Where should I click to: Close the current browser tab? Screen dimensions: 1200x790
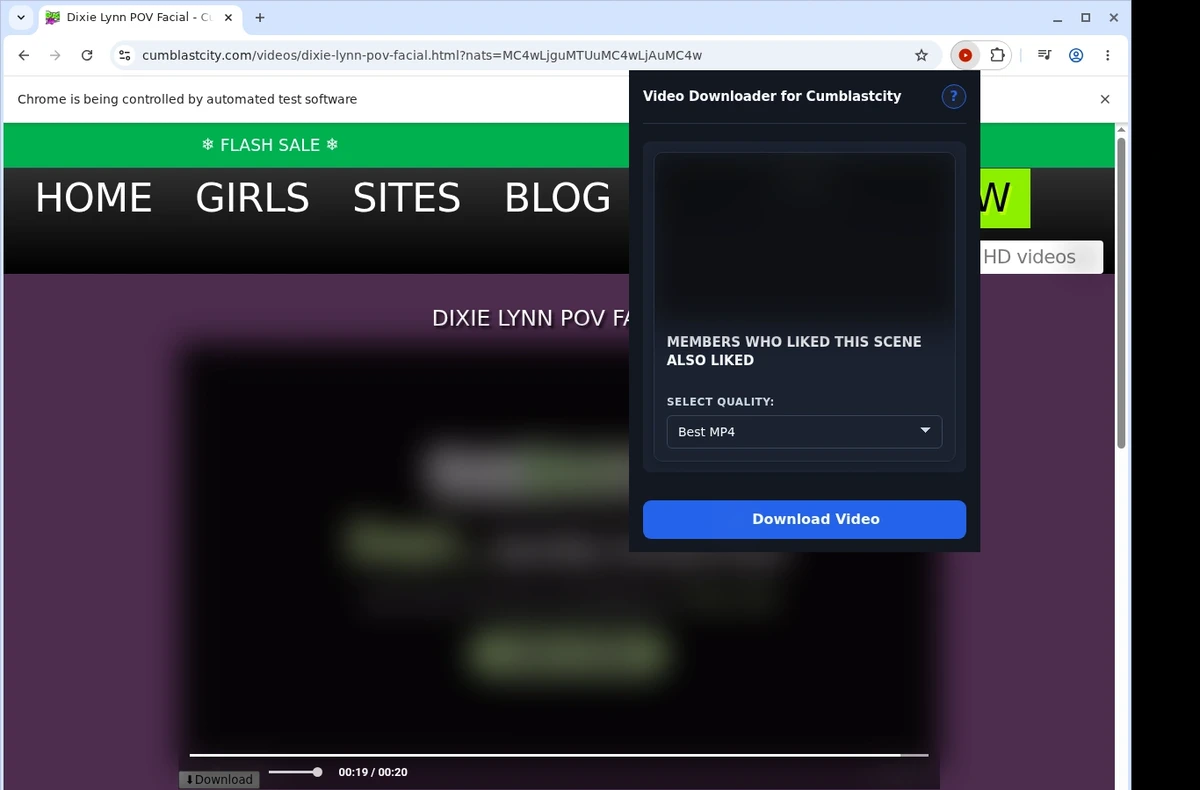pos(229,17)
